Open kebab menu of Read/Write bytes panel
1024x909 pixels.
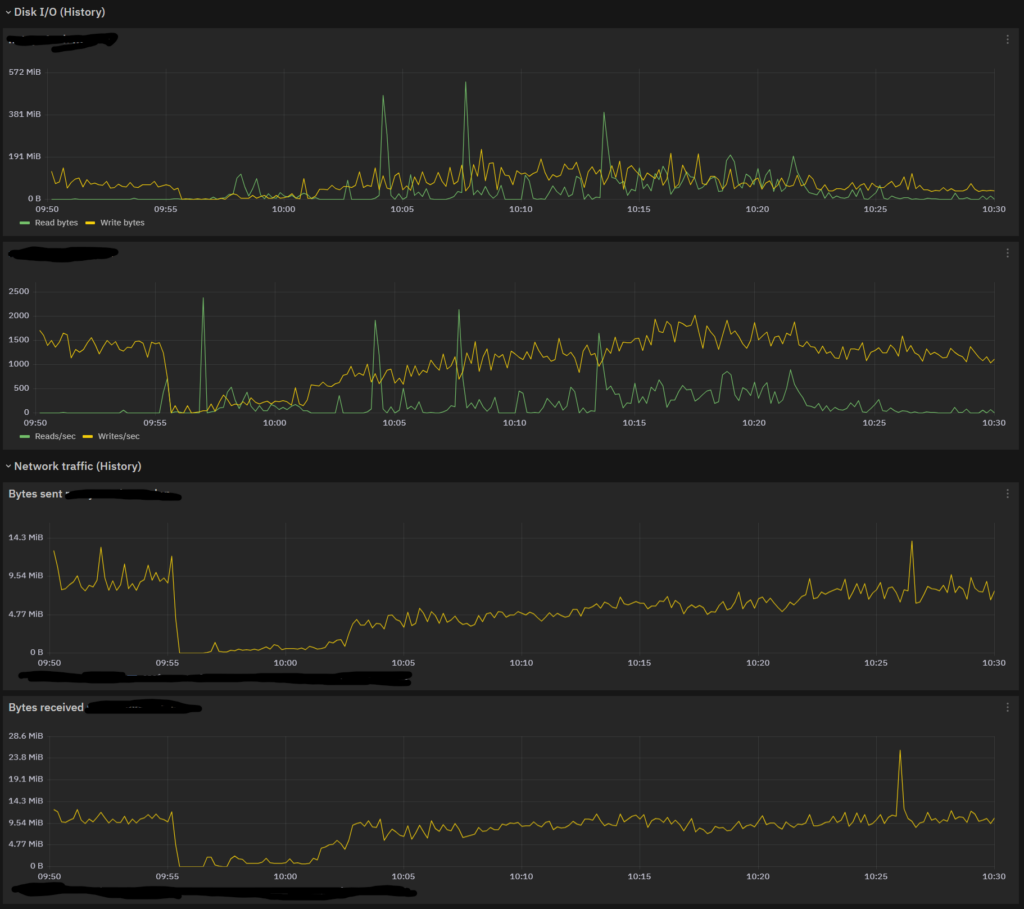[x=1007, y=40]
